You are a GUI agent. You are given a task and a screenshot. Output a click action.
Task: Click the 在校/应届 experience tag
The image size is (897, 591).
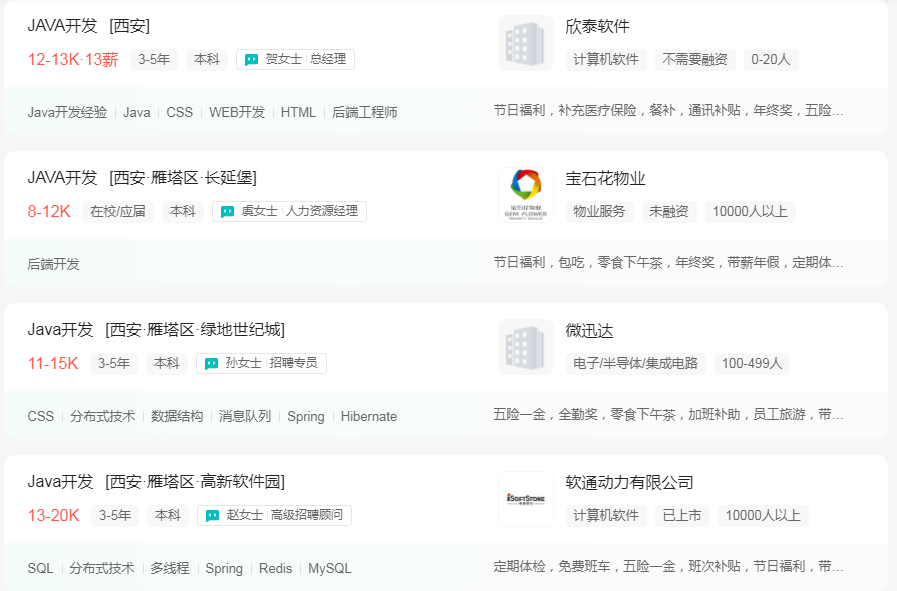(x=118, y=212)
